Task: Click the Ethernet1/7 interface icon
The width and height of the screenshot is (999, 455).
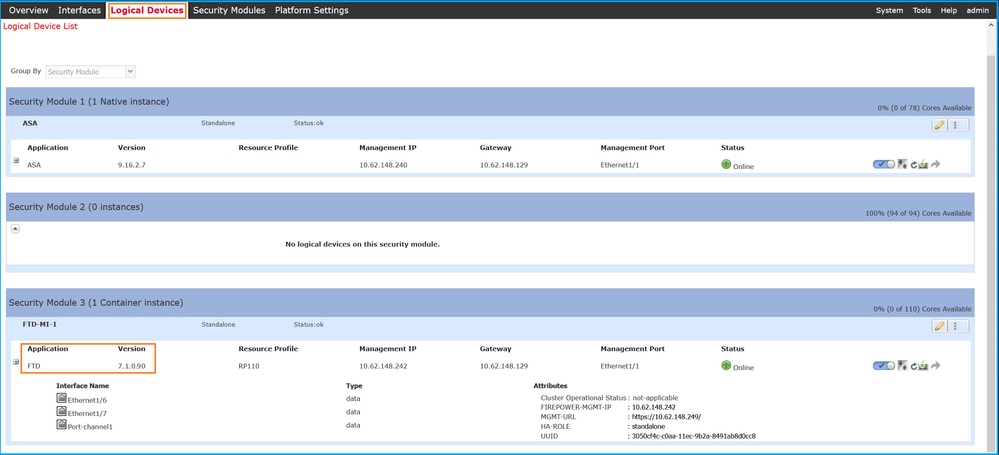Action: click(x=62, y=411)
